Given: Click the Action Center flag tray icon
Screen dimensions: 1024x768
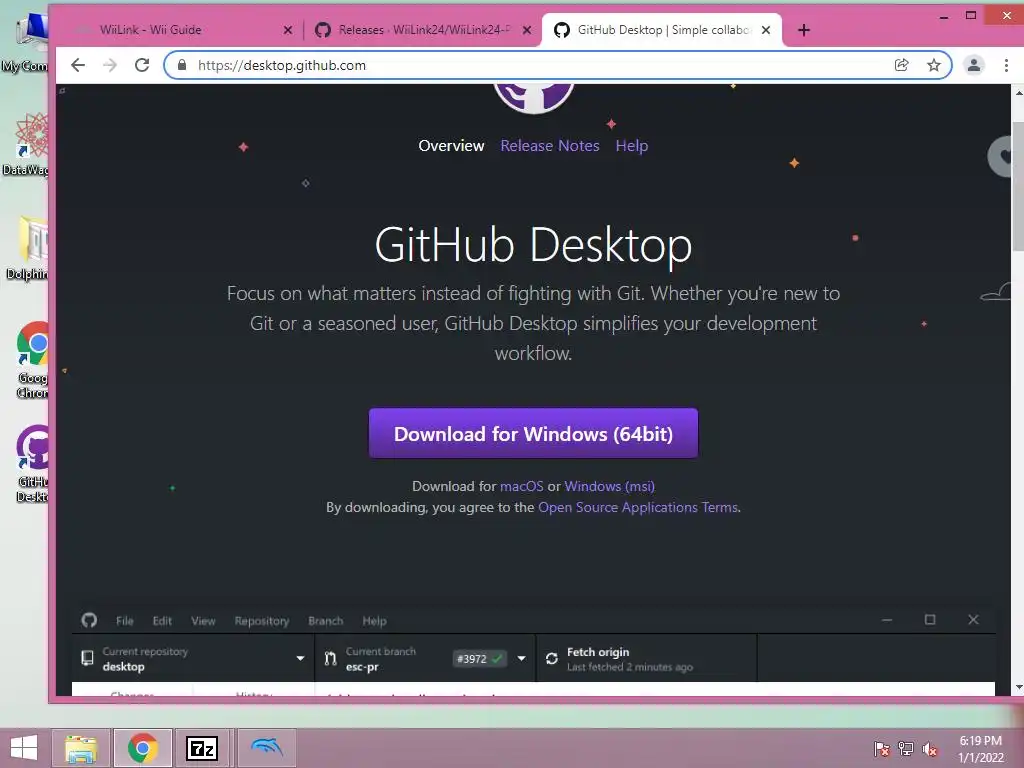Looking at the screenshot, I should [x=881, y=749].
